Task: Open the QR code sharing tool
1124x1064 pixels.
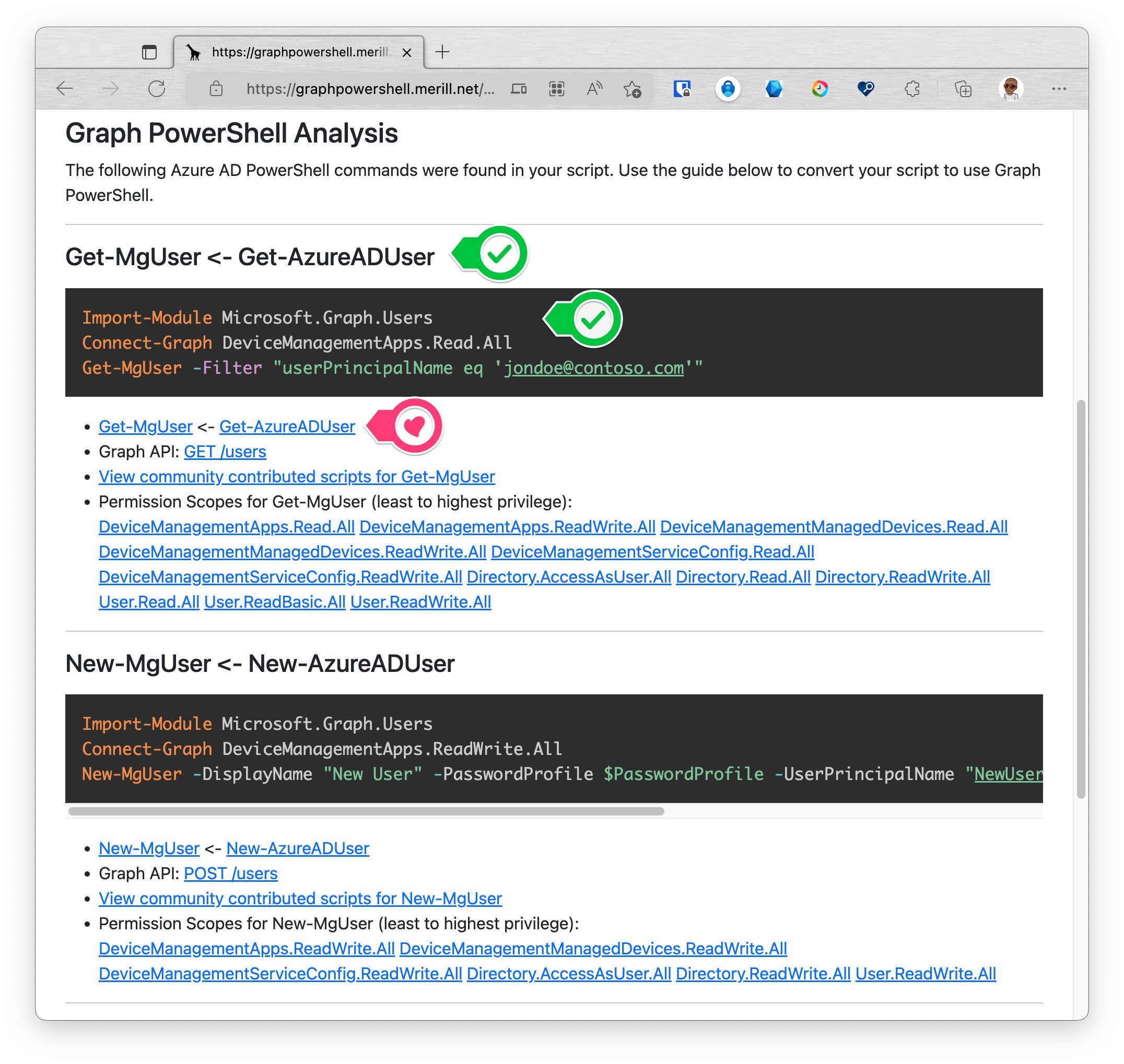Action: pyautogui.click(x=557, y=89)
